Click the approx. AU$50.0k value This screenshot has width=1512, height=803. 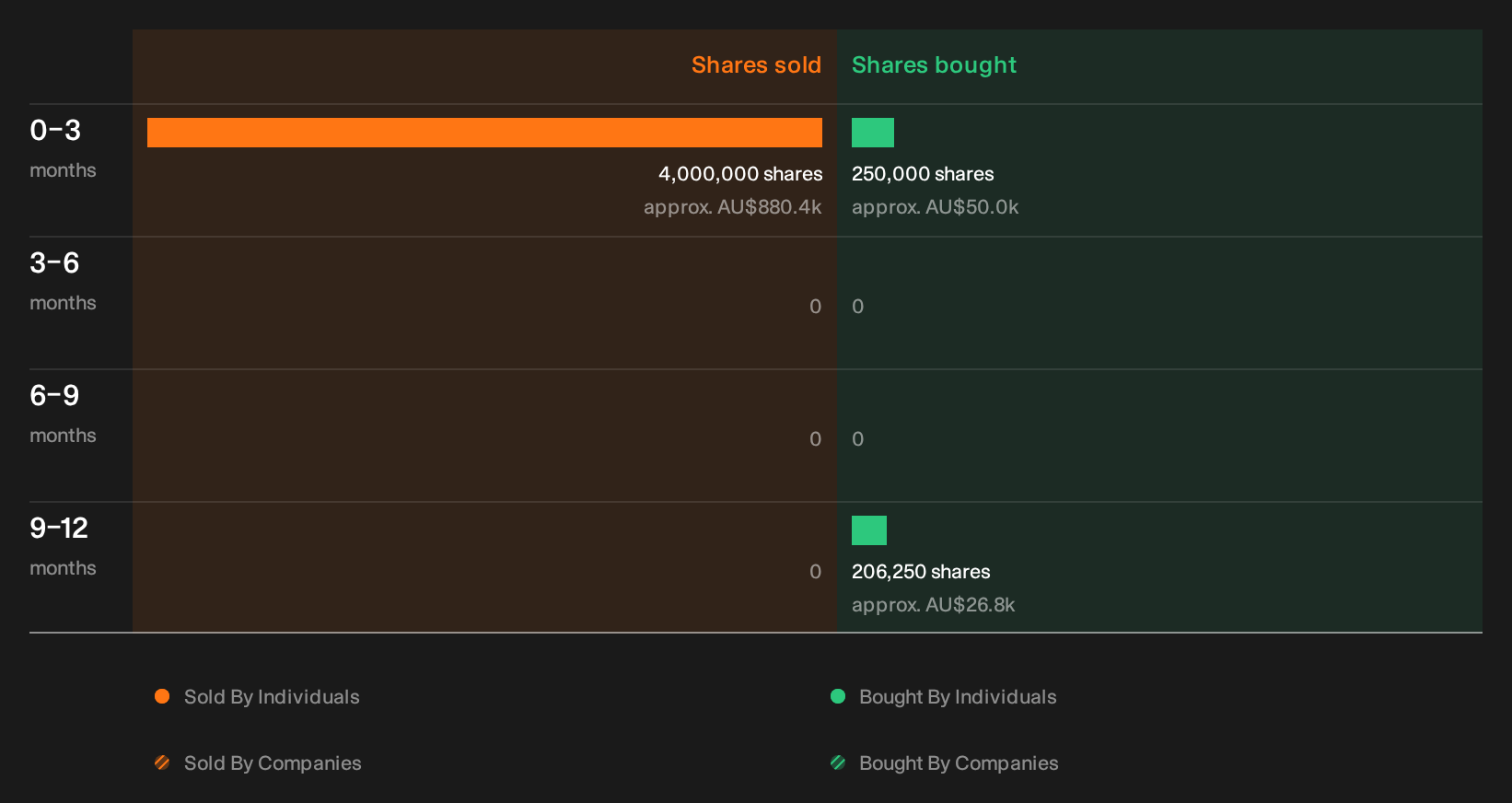tap(936, 207)
